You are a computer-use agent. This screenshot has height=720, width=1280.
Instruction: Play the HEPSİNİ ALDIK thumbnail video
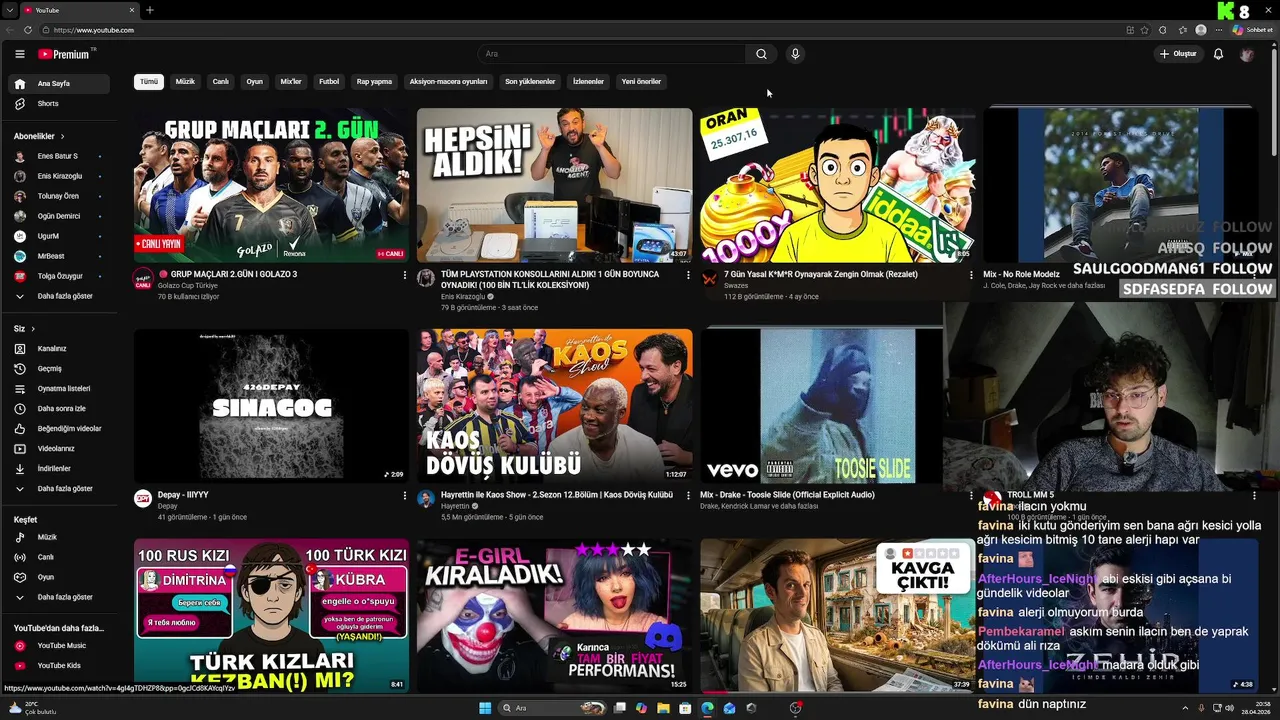pyautogui.click(x=554, y=185)
